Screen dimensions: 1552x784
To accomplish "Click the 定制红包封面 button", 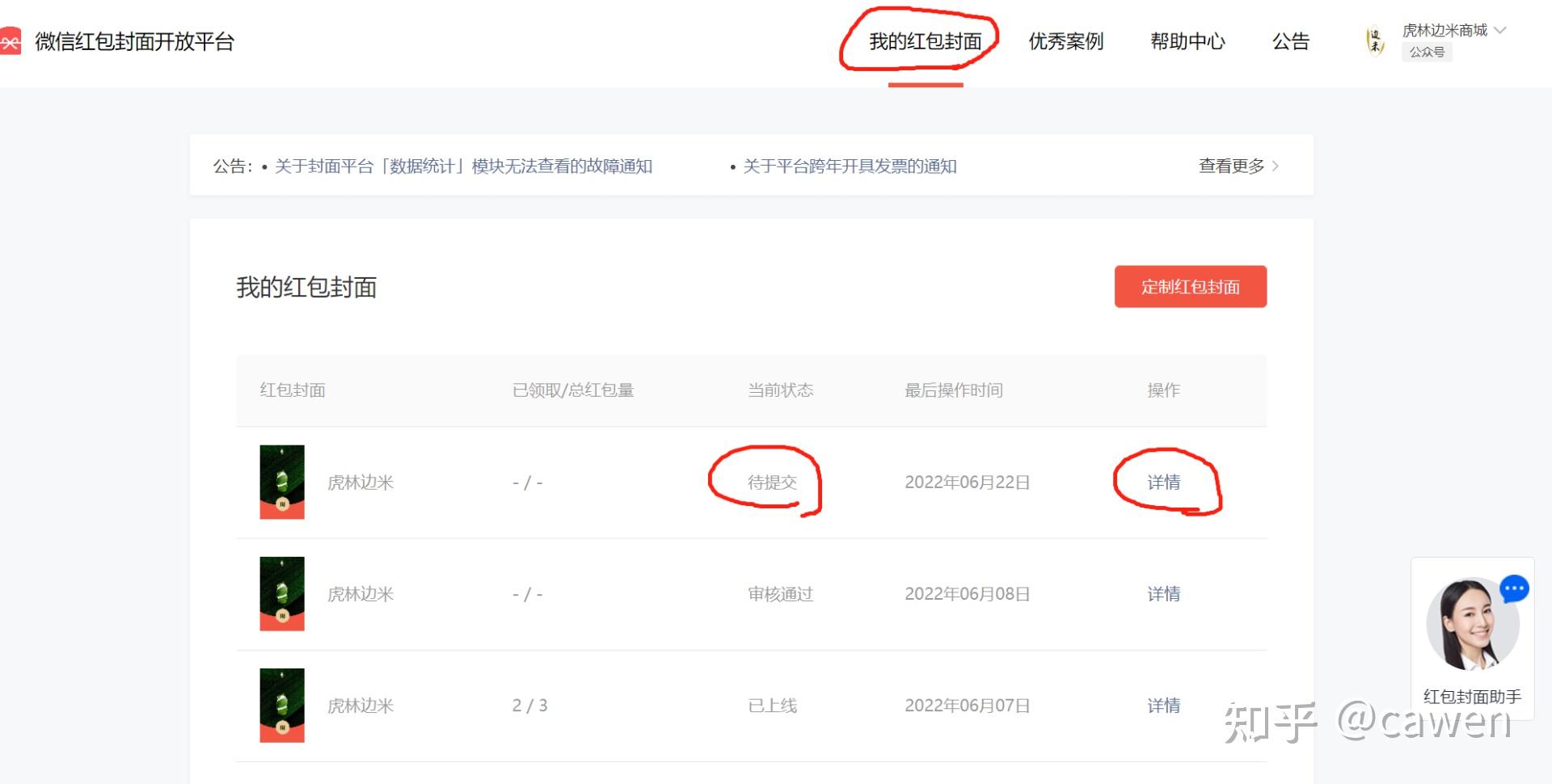I will tap(1191, 286).
